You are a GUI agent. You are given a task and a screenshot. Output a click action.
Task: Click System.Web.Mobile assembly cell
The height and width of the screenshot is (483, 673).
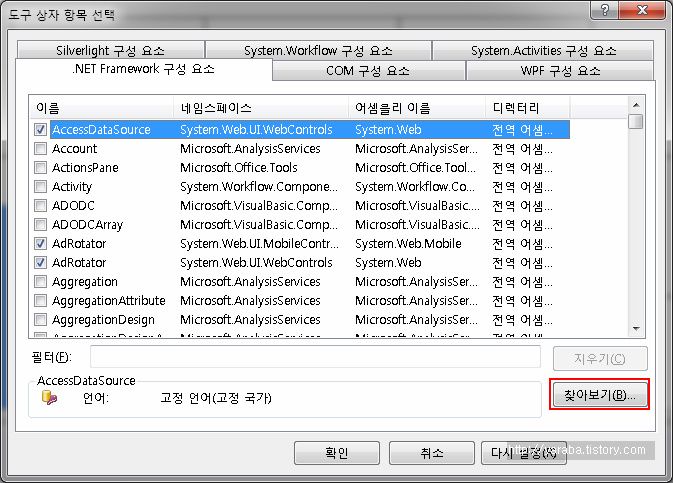click(x=408, y=243)
